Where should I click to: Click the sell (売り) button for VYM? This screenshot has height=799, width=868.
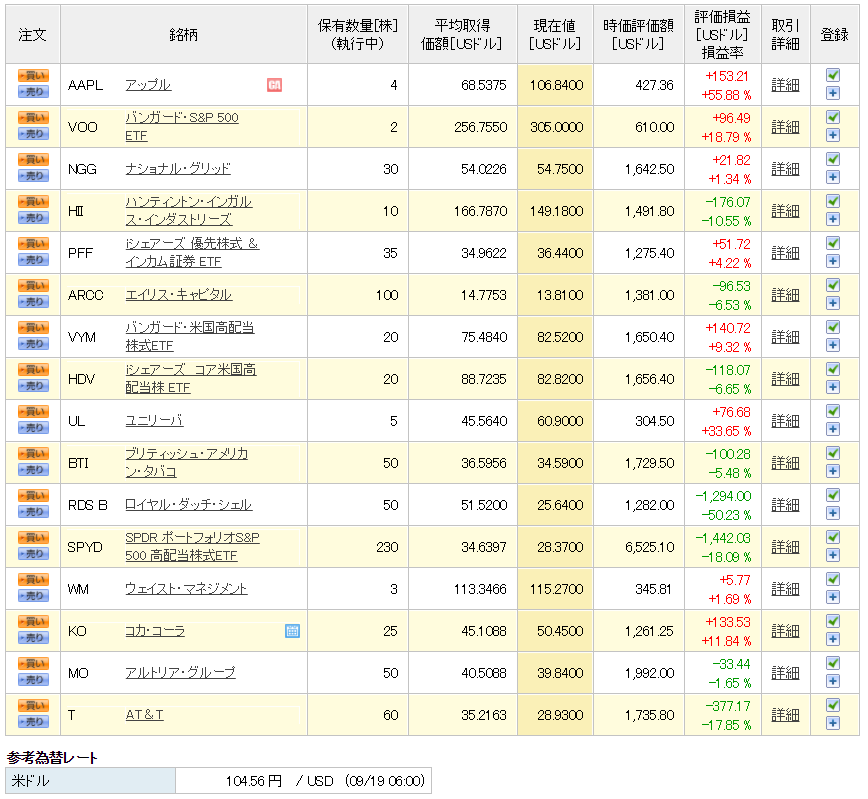(x=33, y=344)
